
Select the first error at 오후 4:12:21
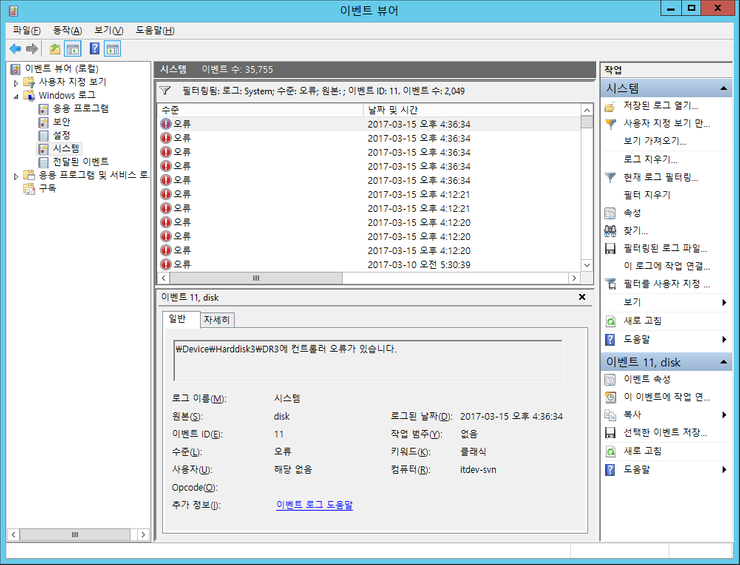(368, 194)
